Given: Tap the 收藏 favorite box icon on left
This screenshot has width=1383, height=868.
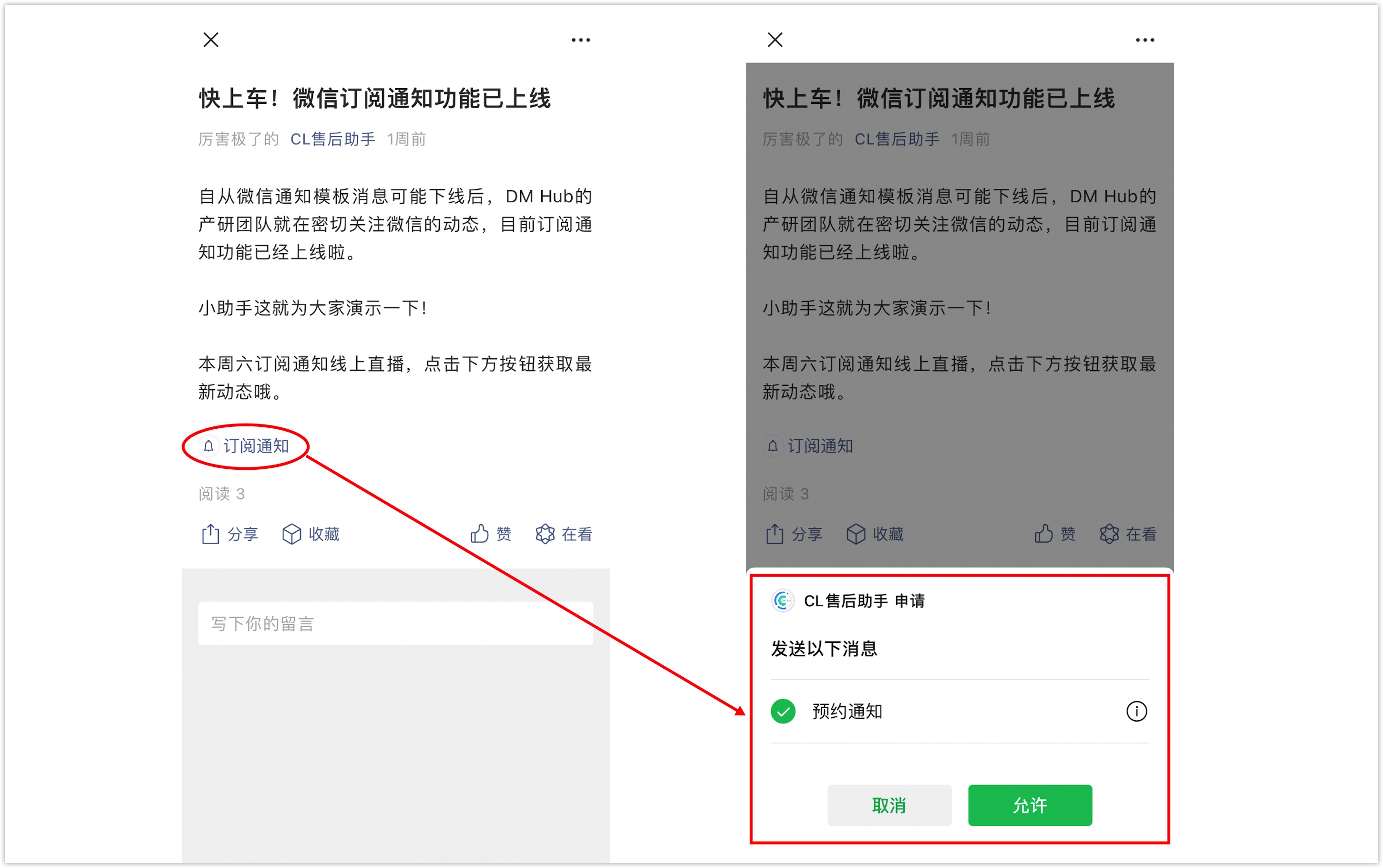Looking at the screenshot, I should point(291,534).
